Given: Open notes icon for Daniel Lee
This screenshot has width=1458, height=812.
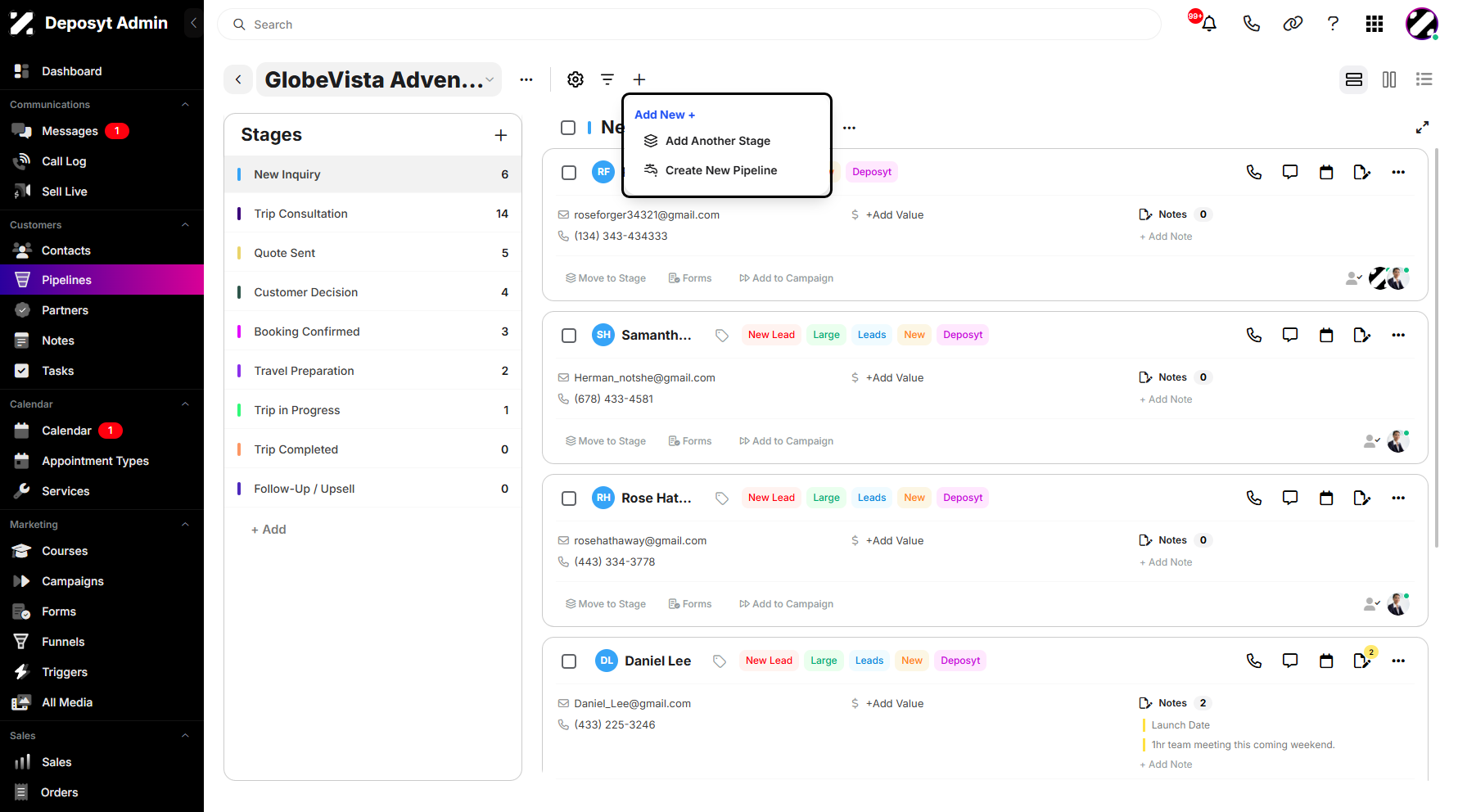Looking at the screenshot, I should (x=1362, y=661).
